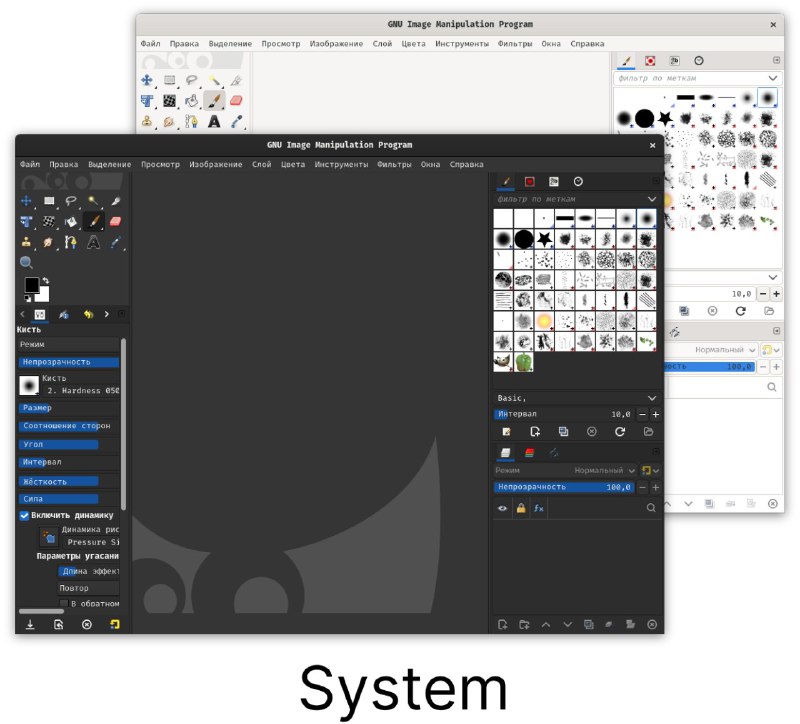Open Фильтры menu in dark window
The height and width of the screenshot is (724, 800).
394,164
